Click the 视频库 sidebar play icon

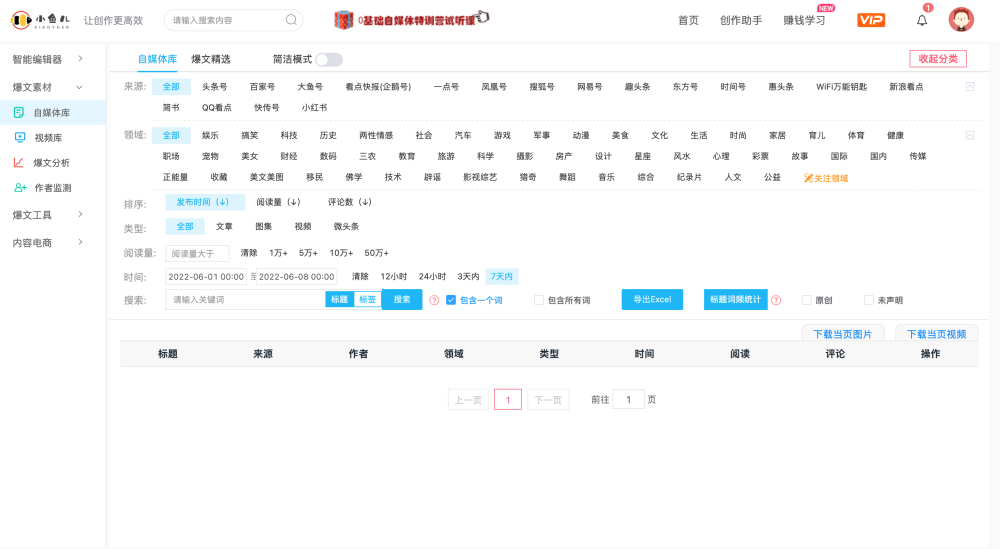20,138
